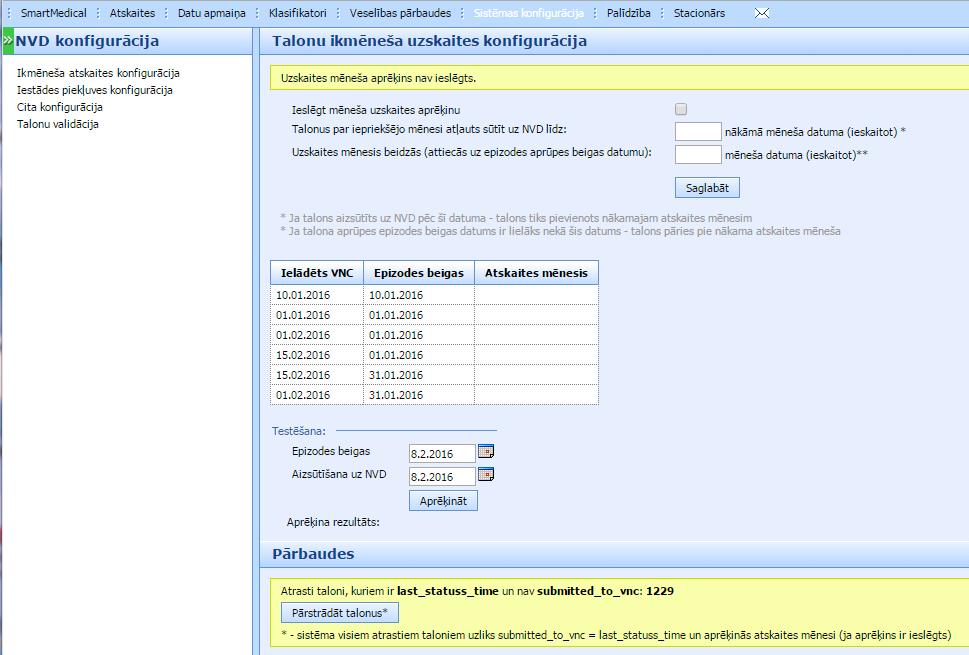
Task: Open the Veselības pārbaudes menu
Action: pyautogui.click(x=400, y=14)
